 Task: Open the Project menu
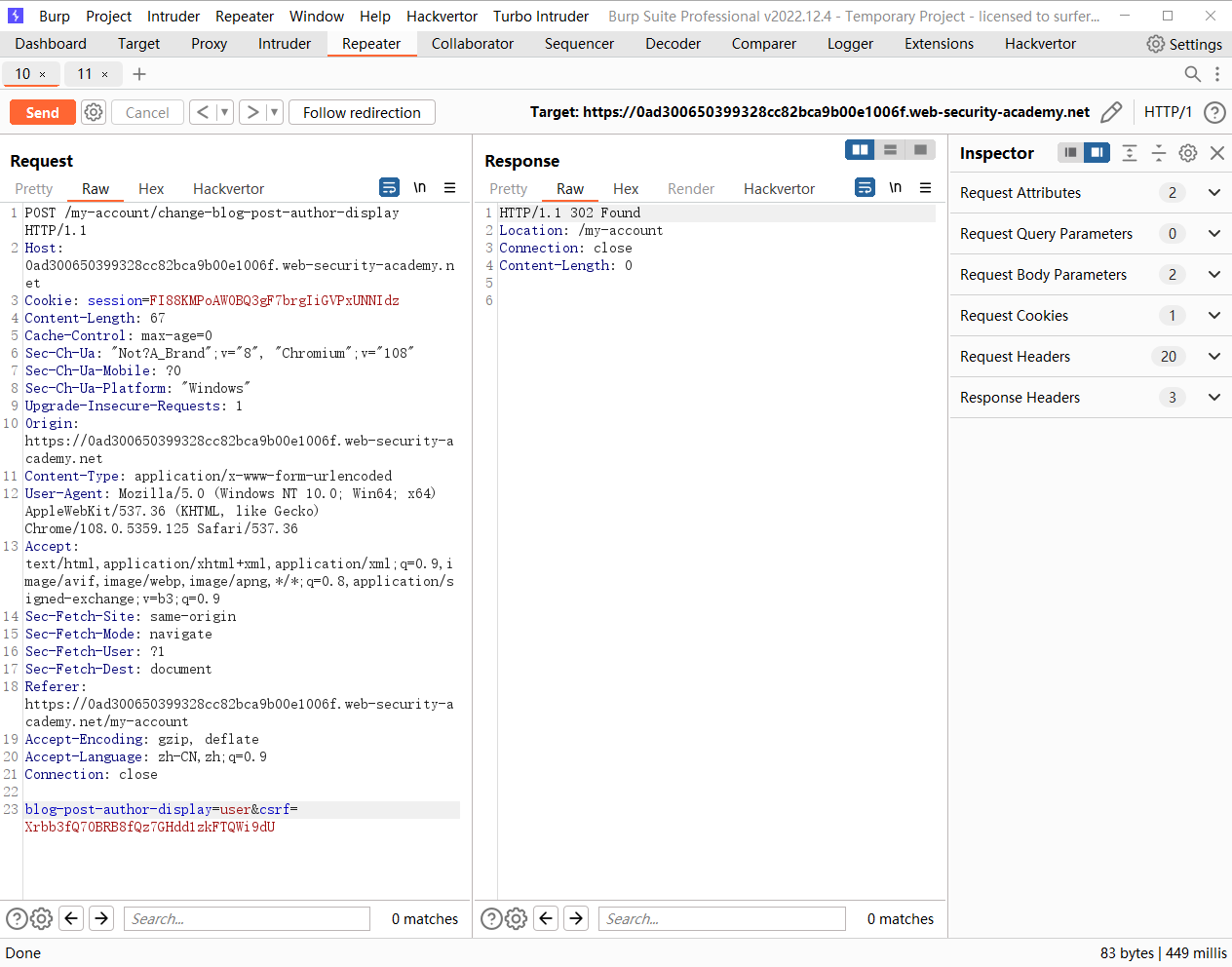pyautogui.click(x=108, y=17)
